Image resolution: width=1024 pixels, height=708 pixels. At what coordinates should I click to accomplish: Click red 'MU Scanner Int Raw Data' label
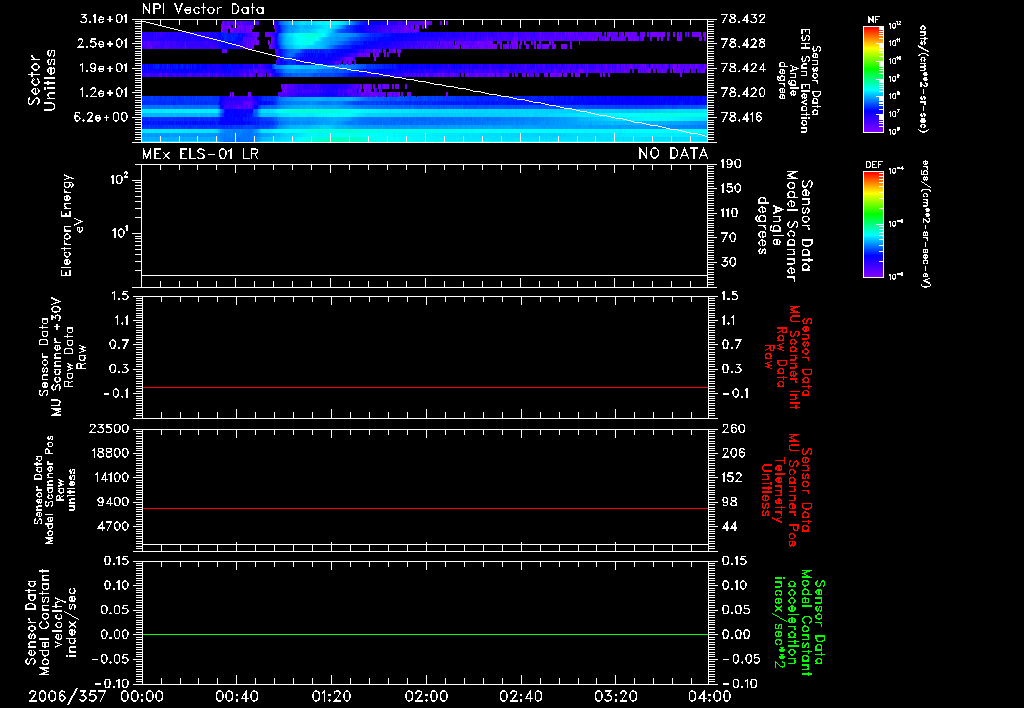point(788,357)
